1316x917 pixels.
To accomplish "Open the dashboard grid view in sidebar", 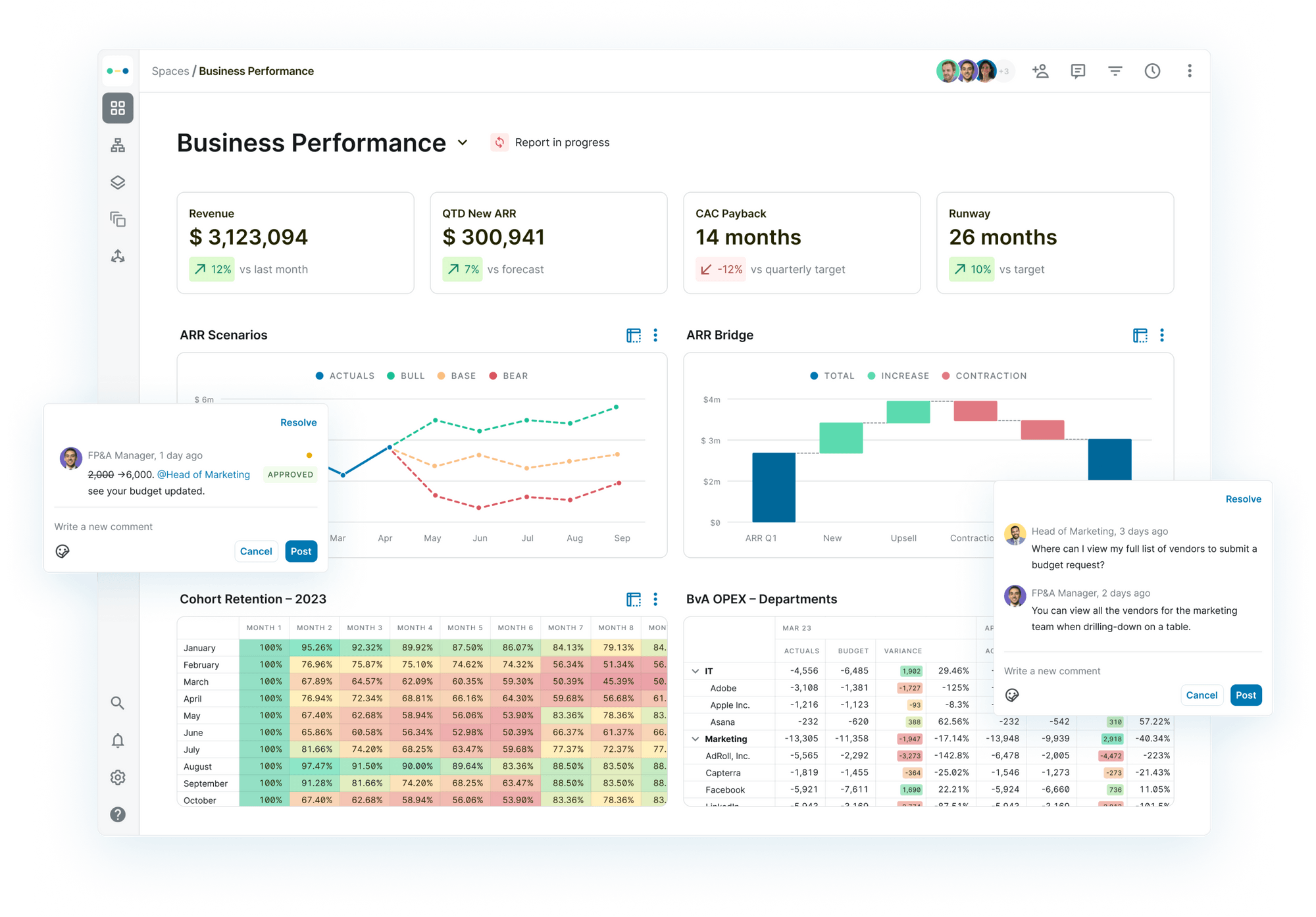I will (x=118, y=108).
